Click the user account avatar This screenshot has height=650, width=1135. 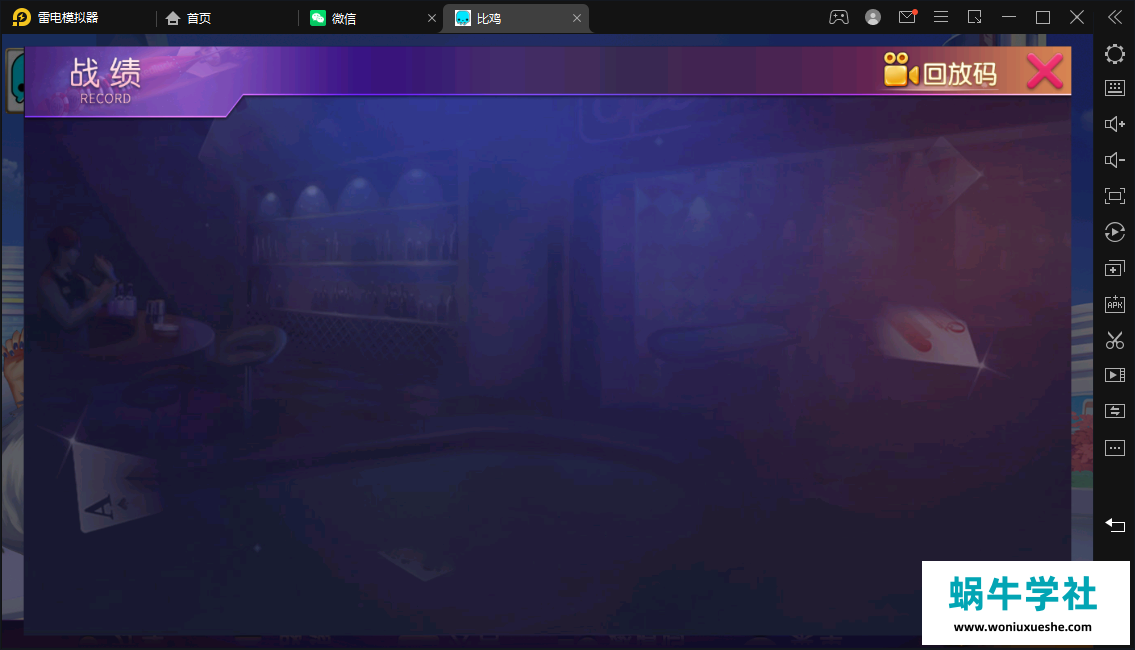click(872, 16)
